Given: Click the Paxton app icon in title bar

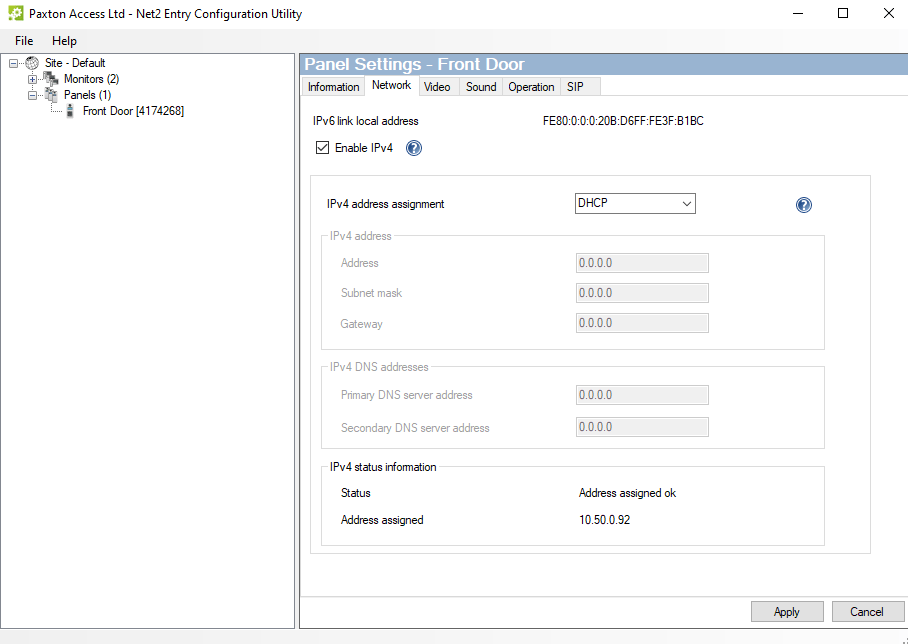Looking at the screenshot, I should [16, 13].
